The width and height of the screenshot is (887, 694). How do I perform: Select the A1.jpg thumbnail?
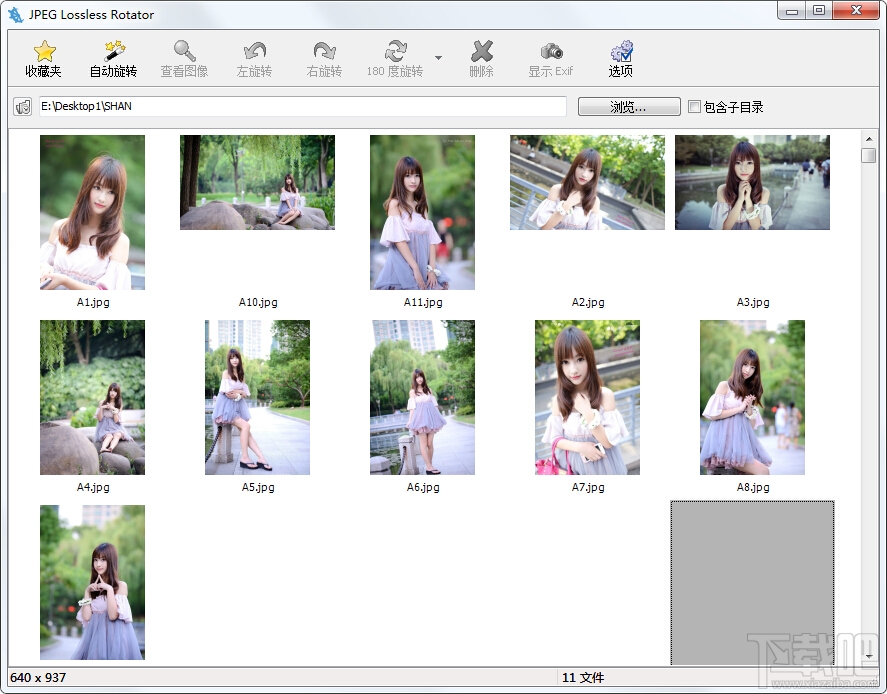[x=92, y=212]
